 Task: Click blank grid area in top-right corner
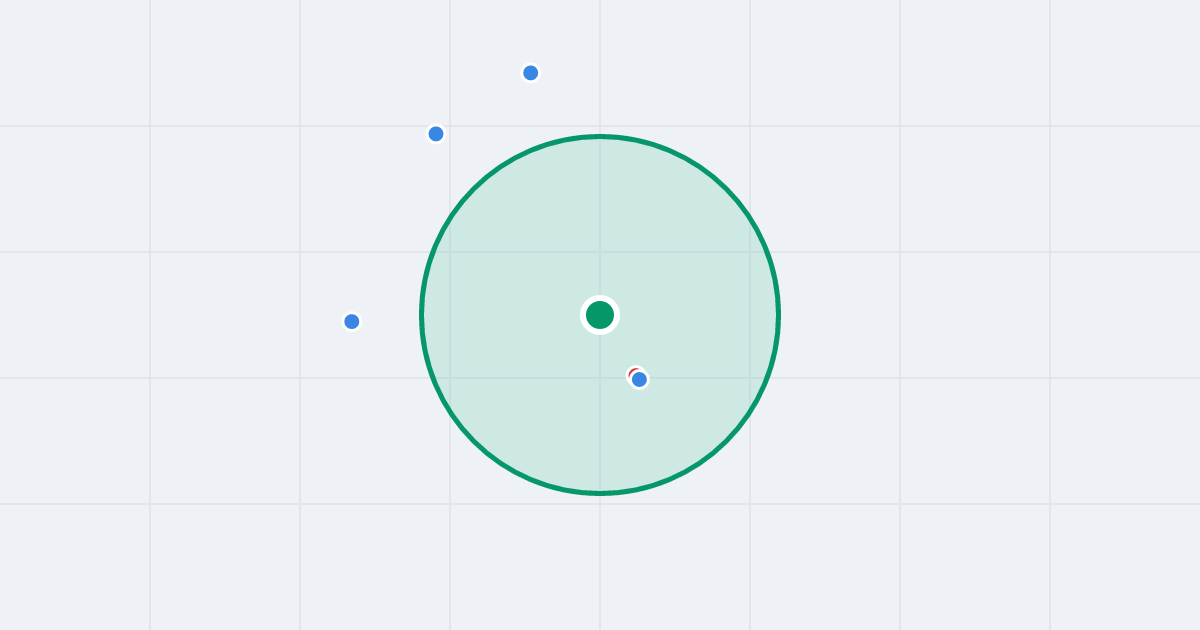pyautogui.click(x=1125, y=60)
